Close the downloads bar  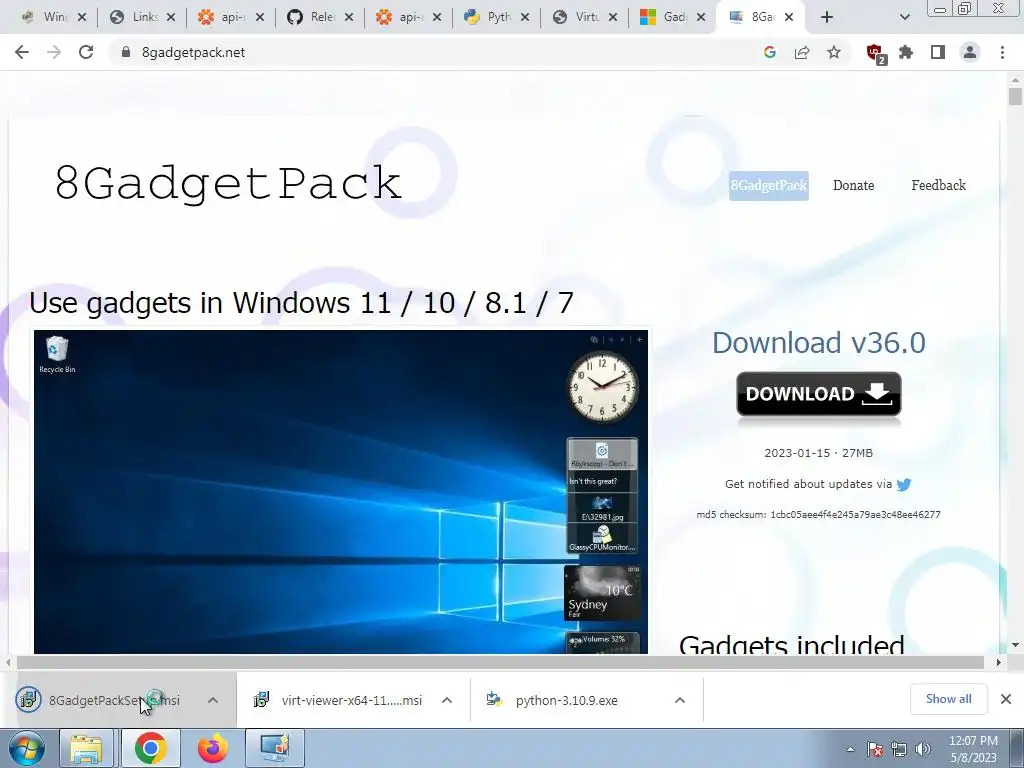pyautogui.click(x=1006, y=699)
